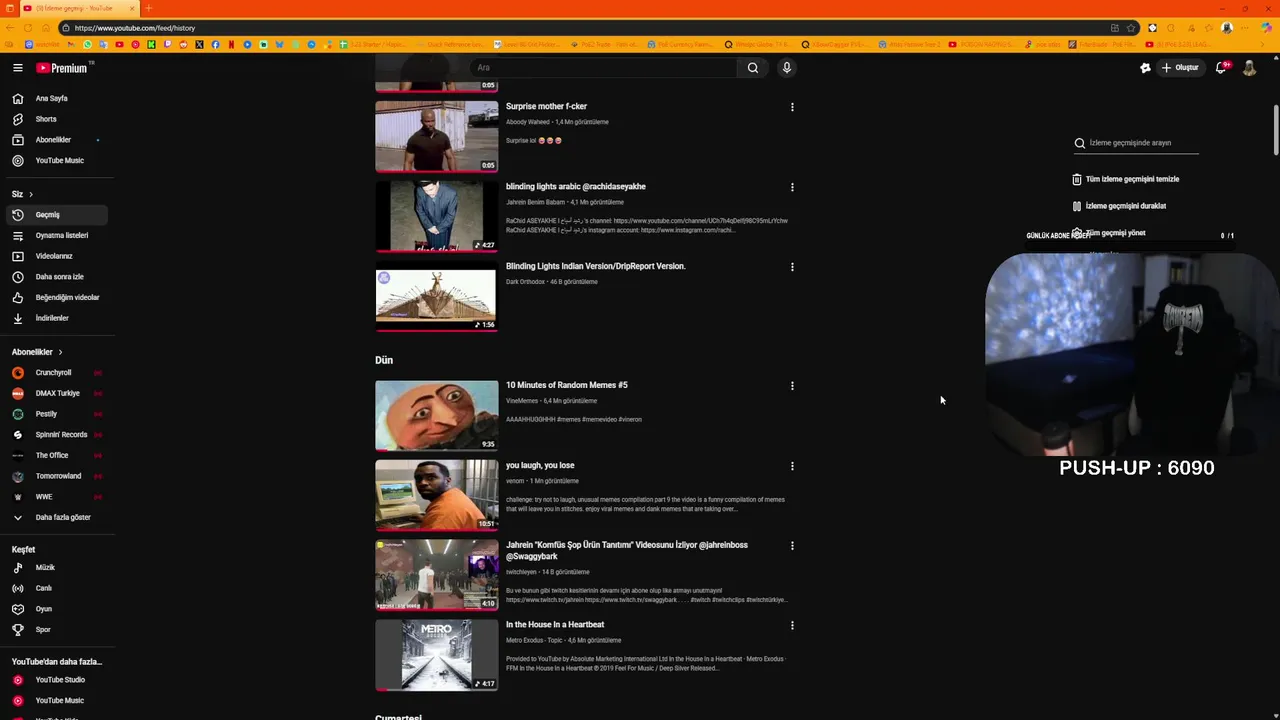
Task: Open options for you laugh, you lose
Action: 792,466
